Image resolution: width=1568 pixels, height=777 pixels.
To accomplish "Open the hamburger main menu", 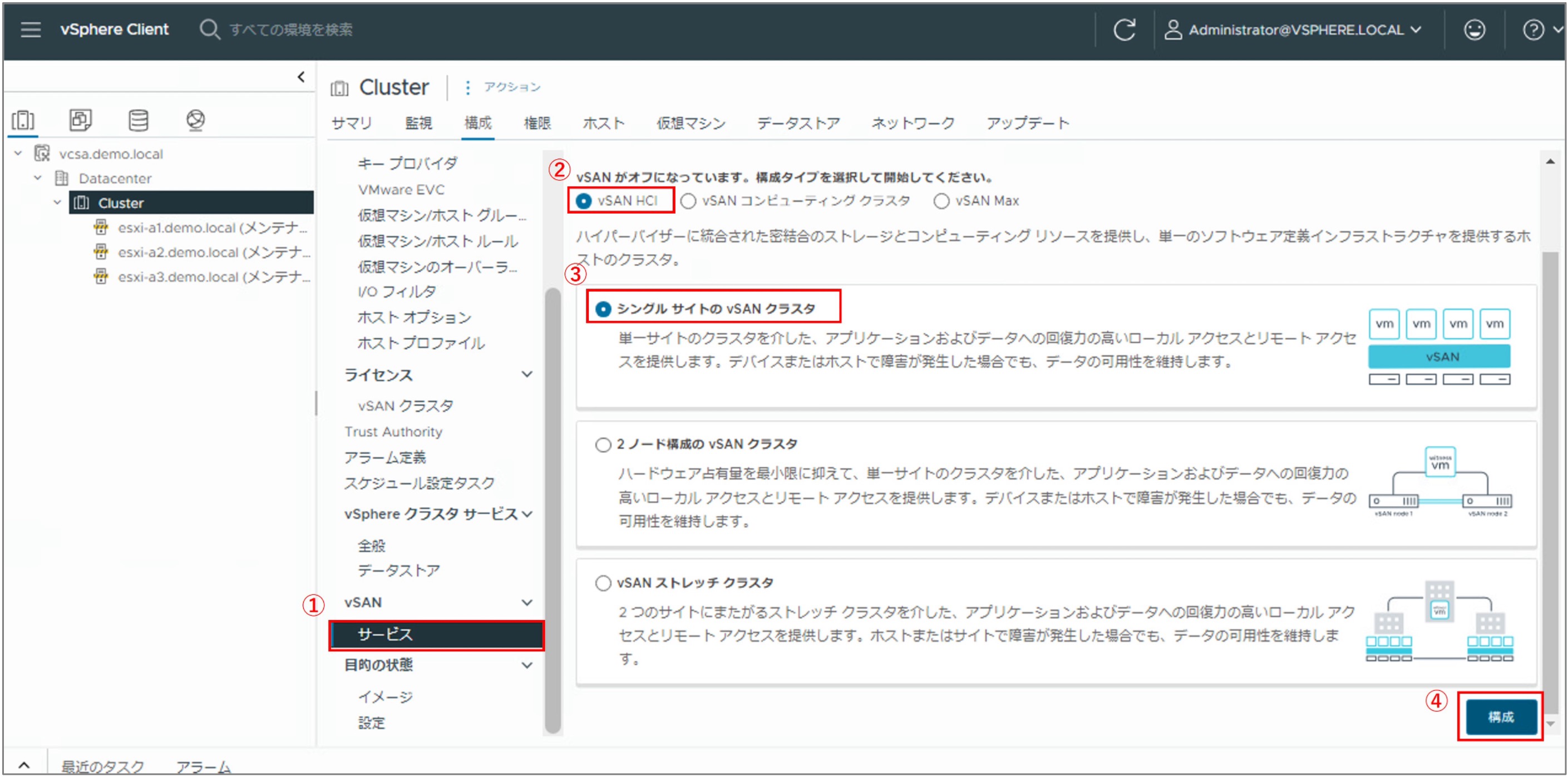I will 31,29.
